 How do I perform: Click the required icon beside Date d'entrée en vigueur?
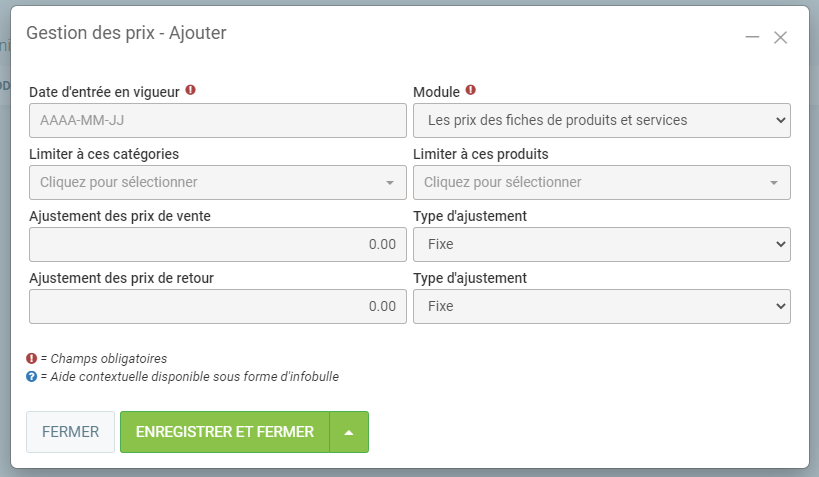coord(191,90)
